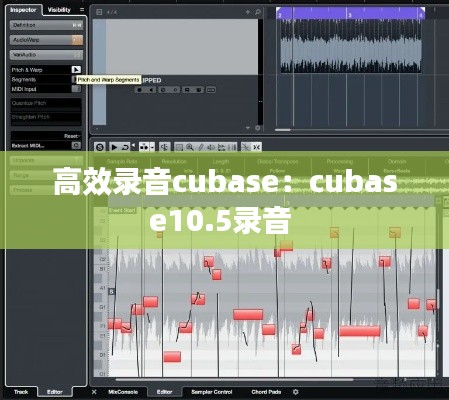The width and height of the screenshot is (449, 400).
Task: Collapse the VariAudio inspector section
Action: [46, 55]
